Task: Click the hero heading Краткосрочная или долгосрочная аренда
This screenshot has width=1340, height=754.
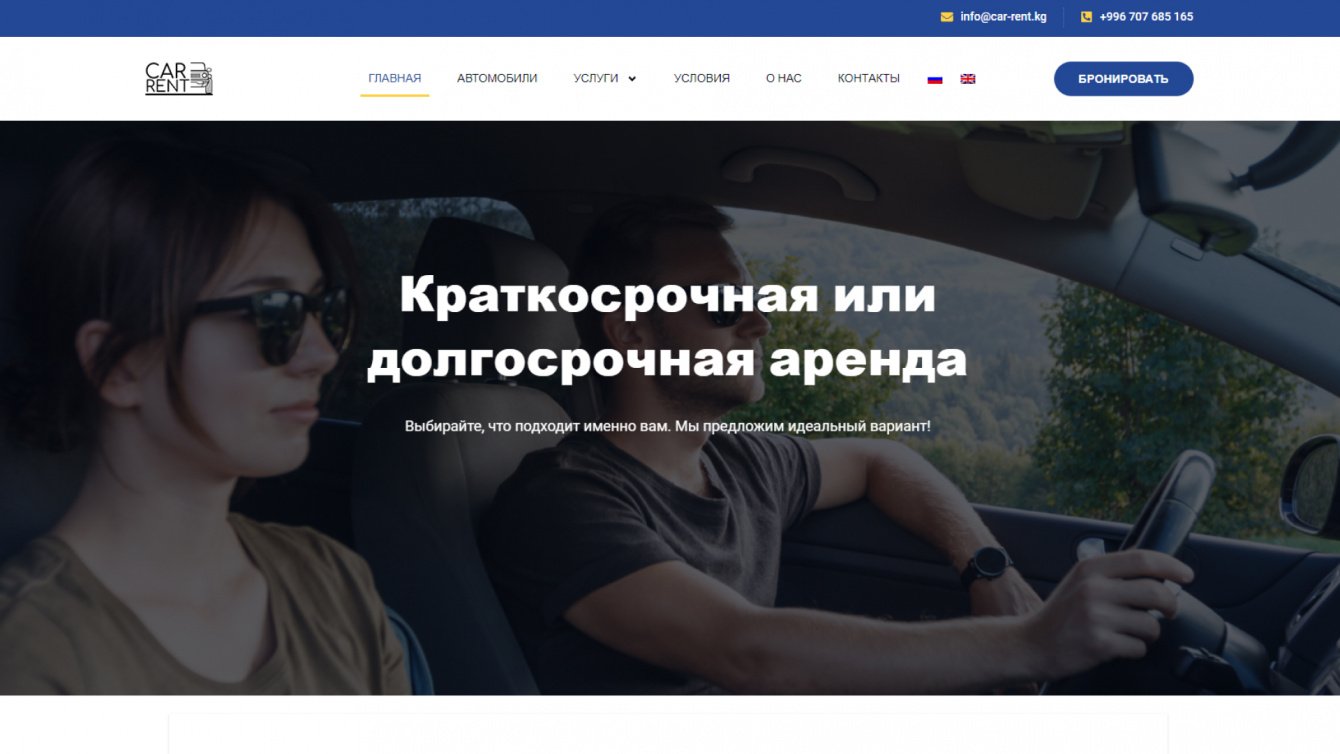Action: 667,328
